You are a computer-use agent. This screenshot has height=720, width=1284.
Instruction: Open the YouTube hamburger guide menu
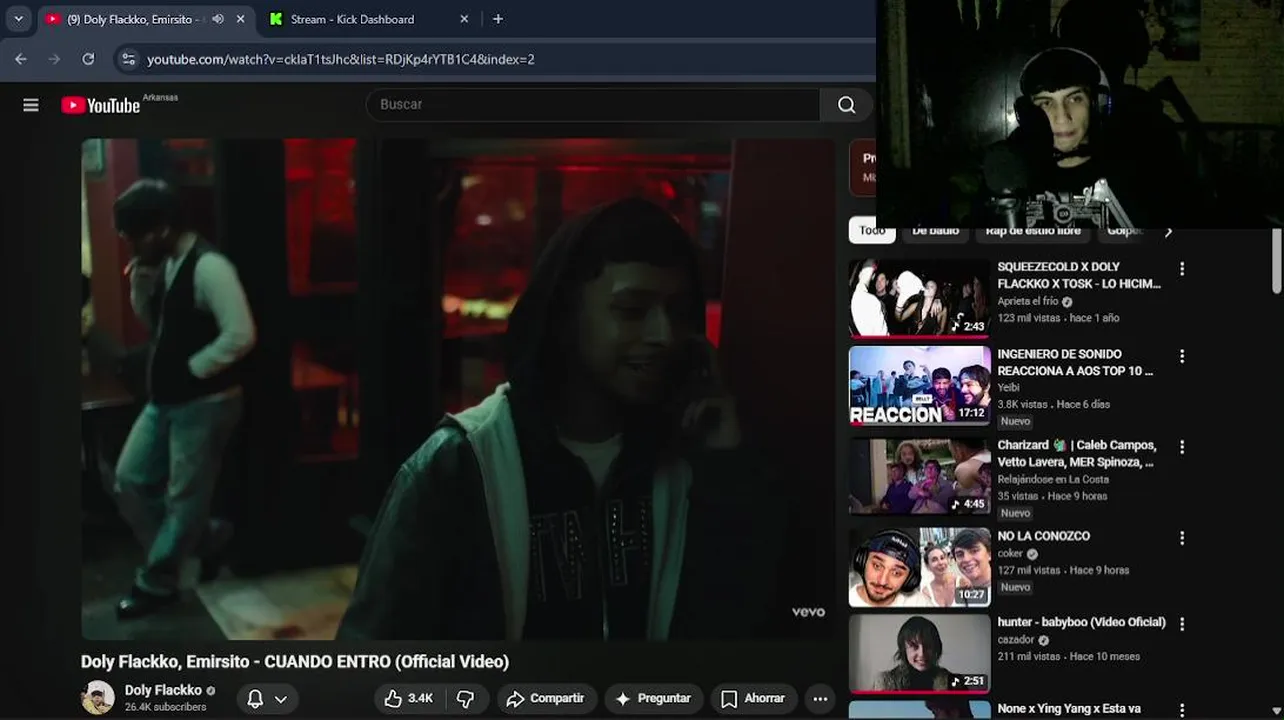31,105
